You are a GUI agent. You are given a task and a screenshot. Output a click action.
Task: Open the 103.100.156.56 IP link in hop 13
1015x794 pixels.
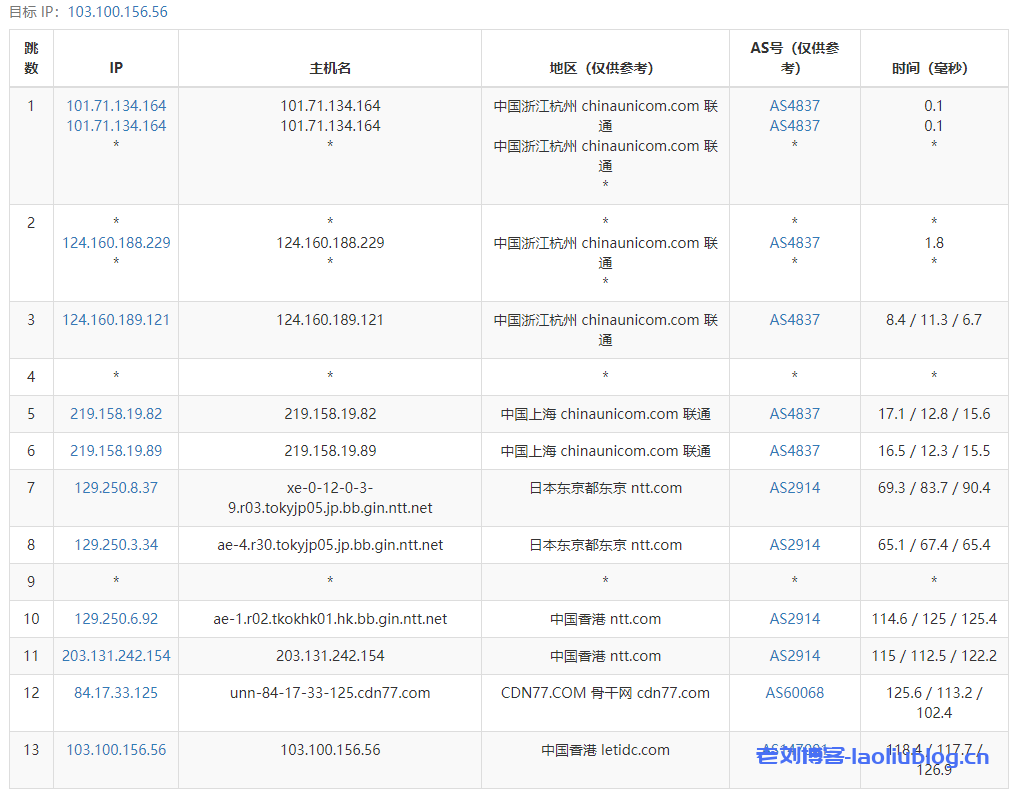point(116,750)
